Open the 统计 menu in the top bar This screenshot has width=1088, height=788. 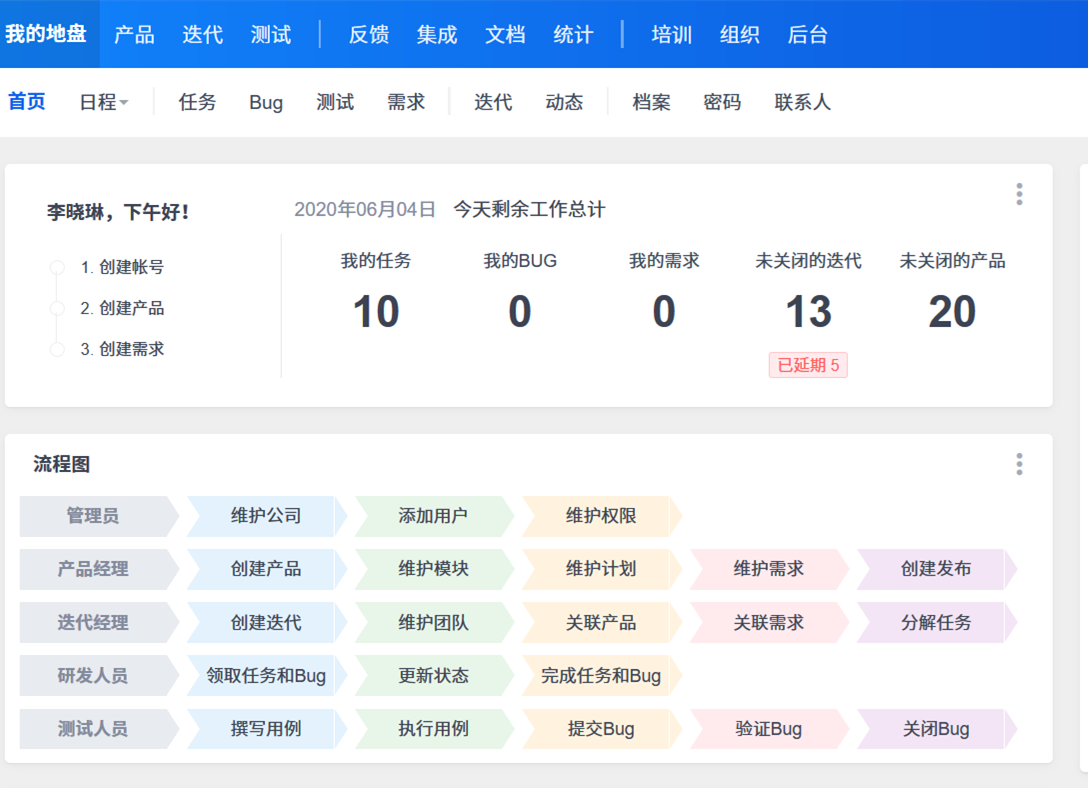pyautogui.click(x=572, y=34)
